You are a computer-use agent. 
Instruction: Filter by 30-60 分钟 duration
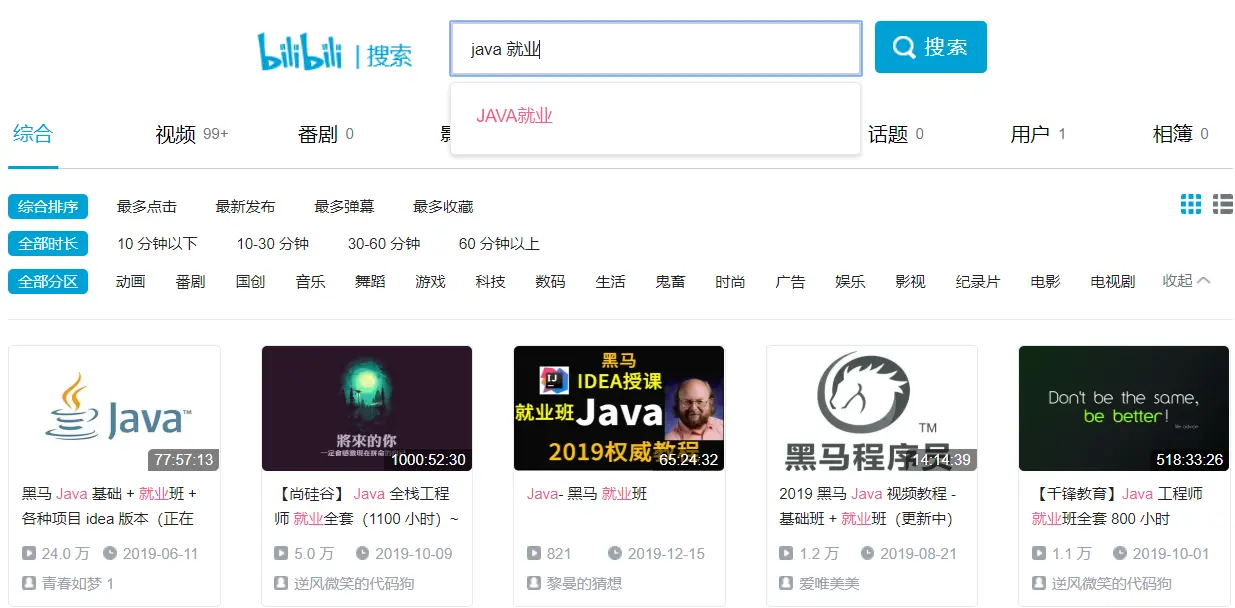[x=384, y=244]
